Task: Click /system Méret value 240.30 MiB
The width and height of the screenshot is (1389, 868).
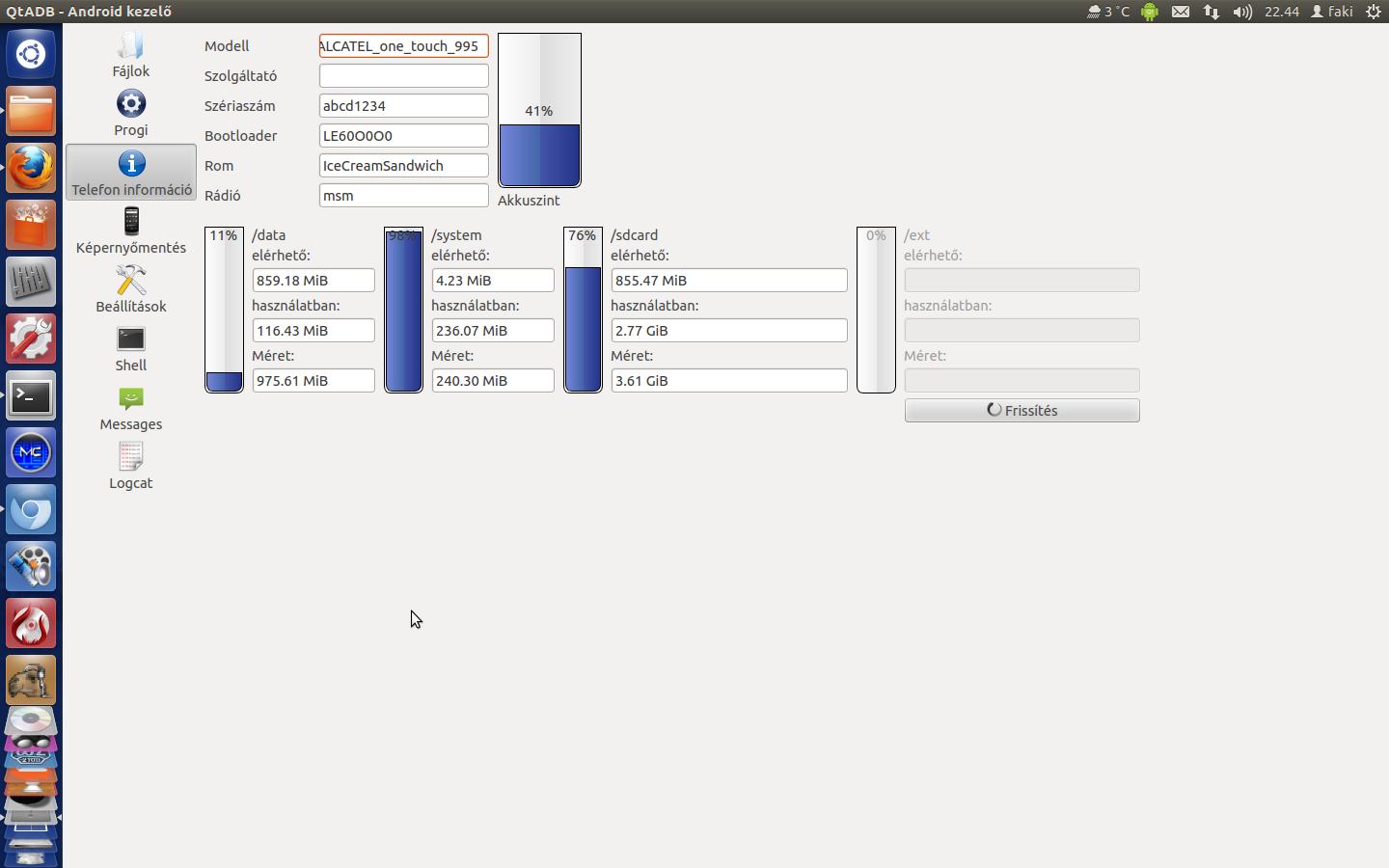Action: (493, 381)
